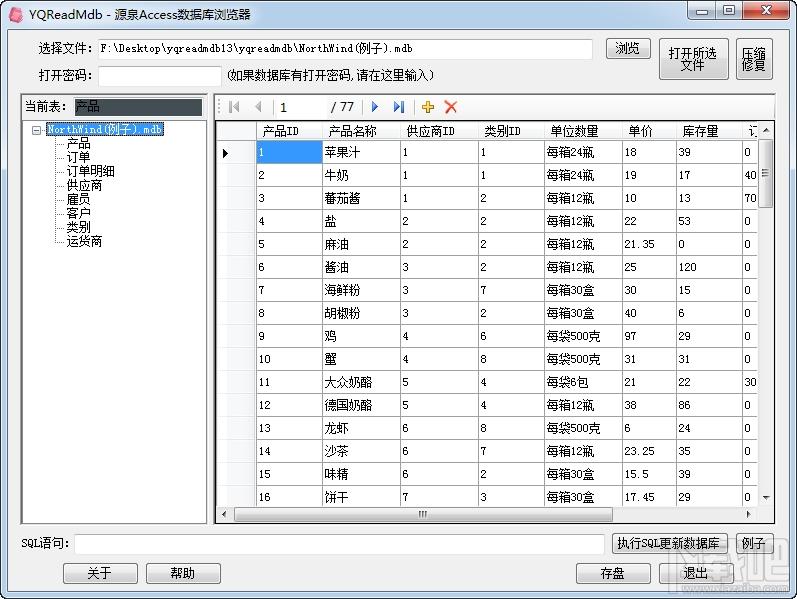Click the 供应商ID column header
797x599 pixels.
439,131
